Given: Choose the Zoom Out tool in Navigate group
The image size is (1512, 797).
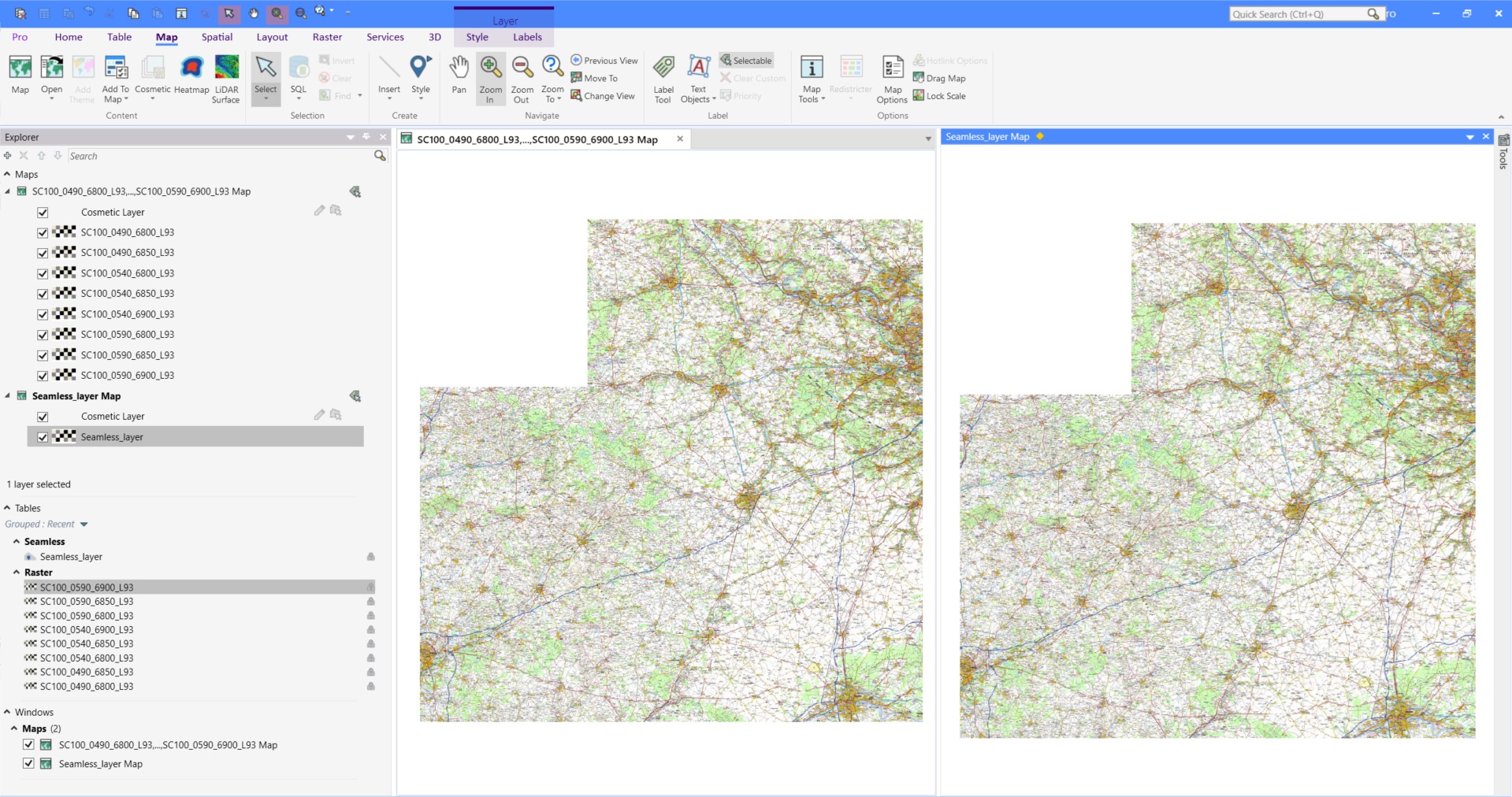Looking at the screenshot, I should click(x=522, y=79).
